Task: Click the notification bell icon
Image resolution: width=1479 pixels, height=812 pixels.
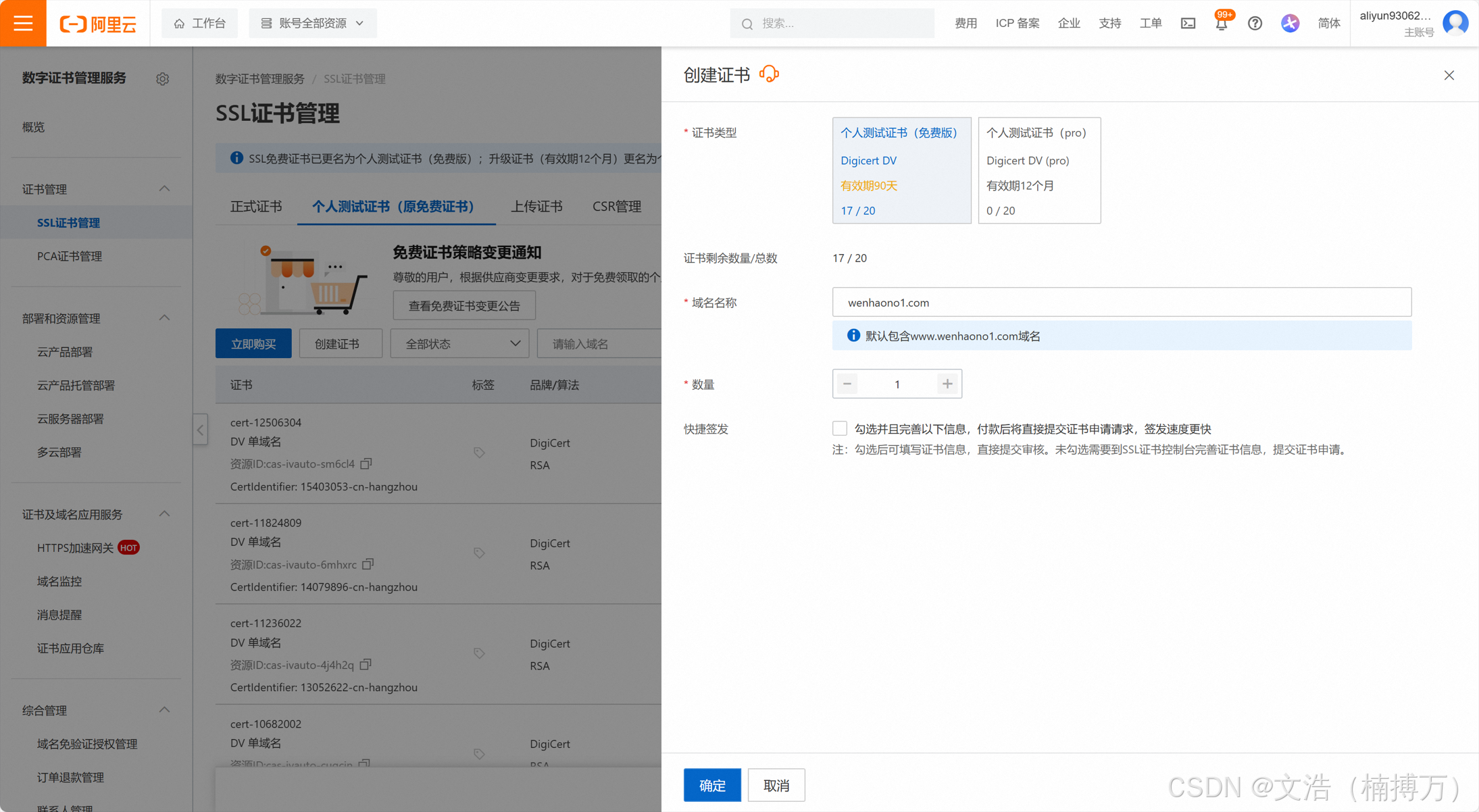Action: point(1221,24)
